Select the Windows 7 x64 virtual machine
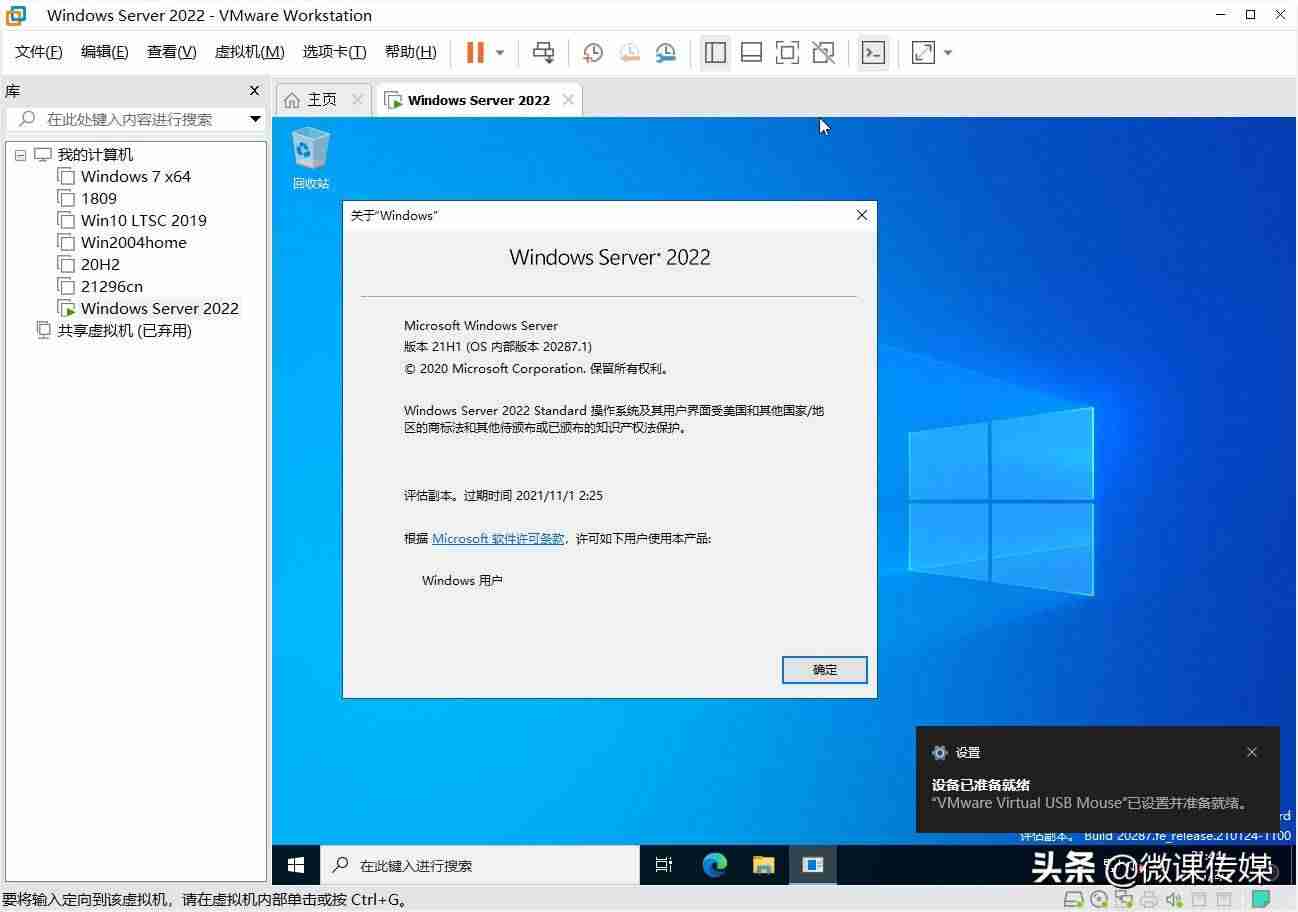This screenshot has width=1298, height=912. click(x=136, y=177)
